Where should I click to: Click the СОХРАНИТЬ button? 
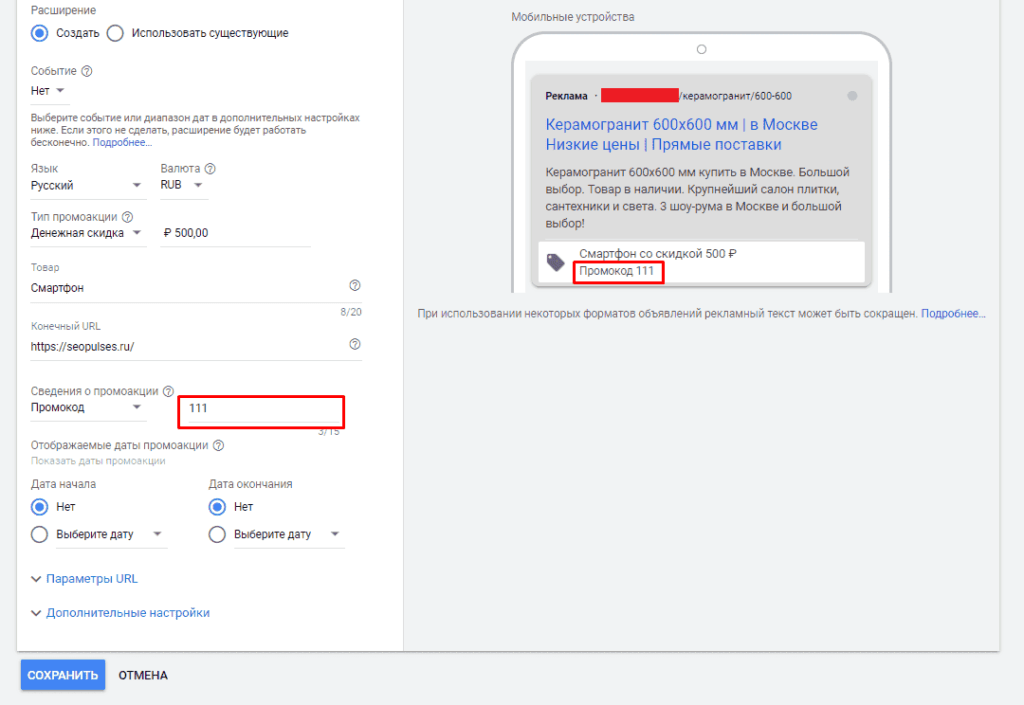[63, 675]
